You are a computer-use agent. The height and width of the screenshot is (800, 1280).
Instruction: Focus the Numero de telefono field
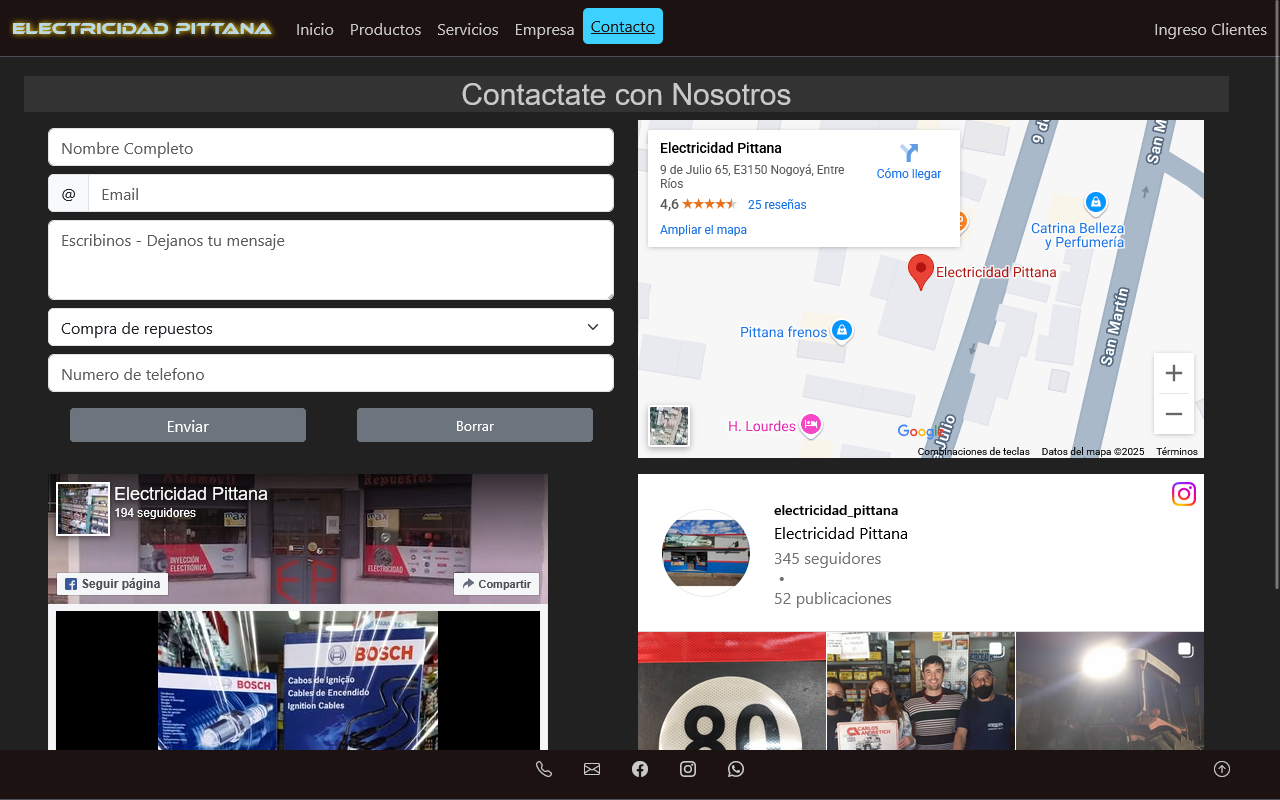click(331, 373)
